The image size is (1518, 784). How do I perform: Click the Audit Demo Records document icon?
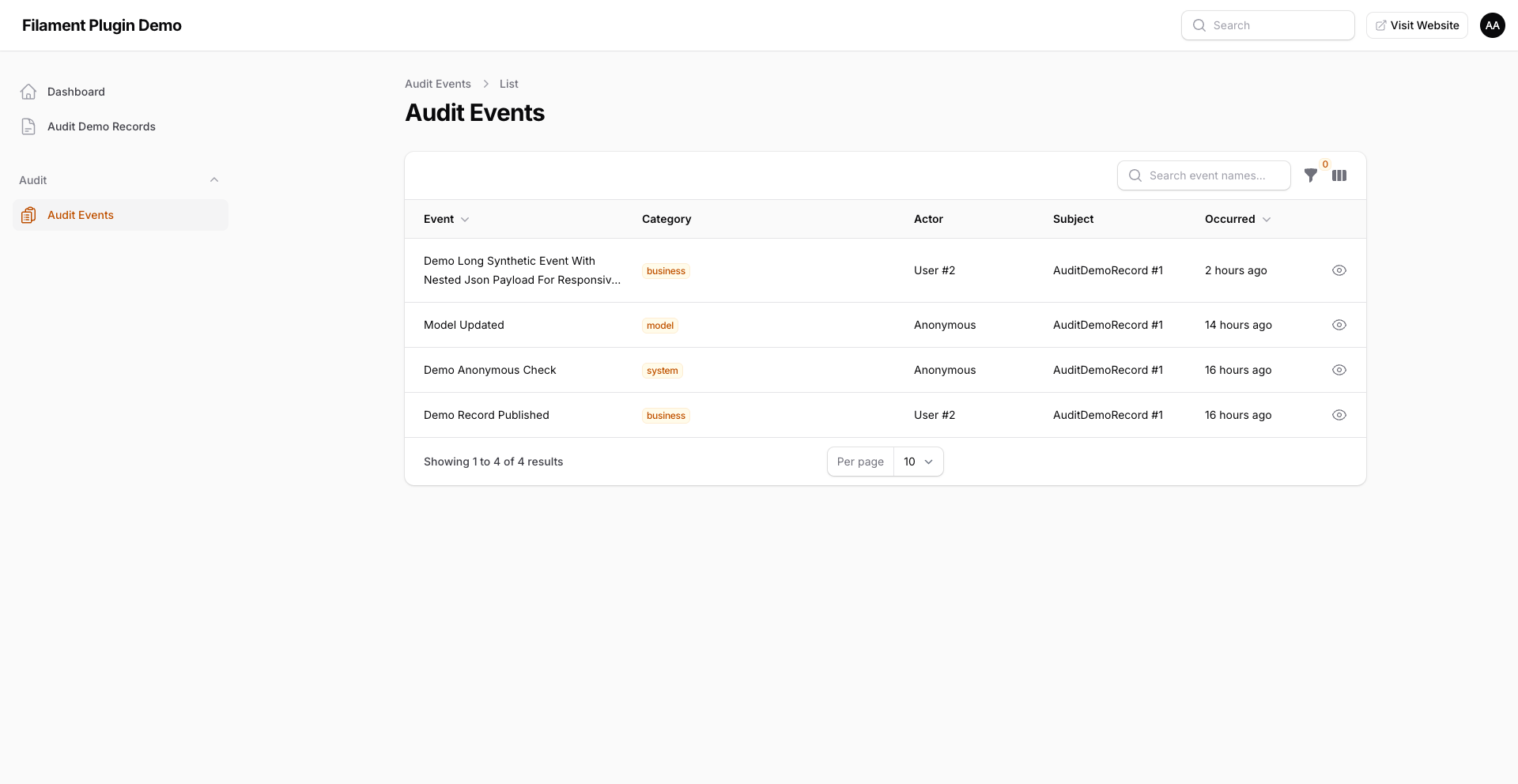(x=28, y=126)
